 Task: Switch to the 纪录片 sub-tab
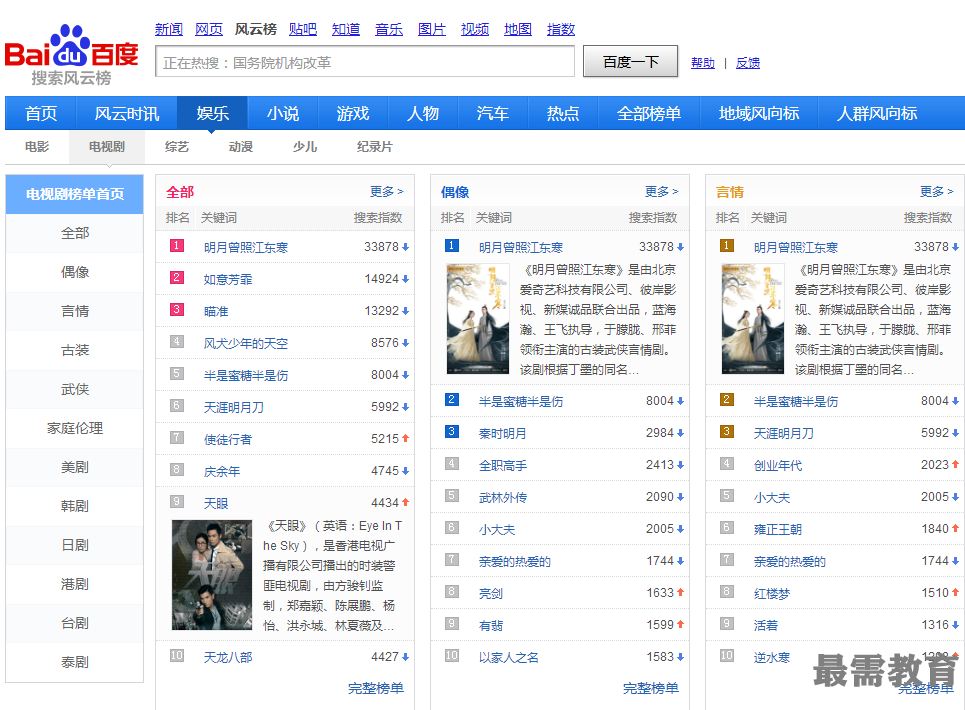point(375,146)
